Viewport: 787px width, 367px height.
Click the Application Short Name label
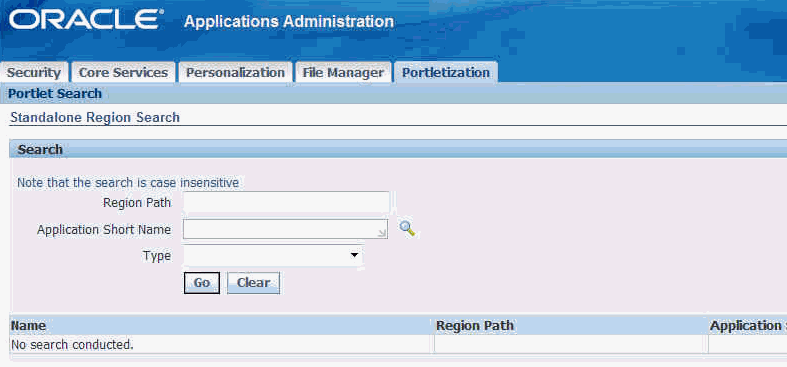point(104,229)
